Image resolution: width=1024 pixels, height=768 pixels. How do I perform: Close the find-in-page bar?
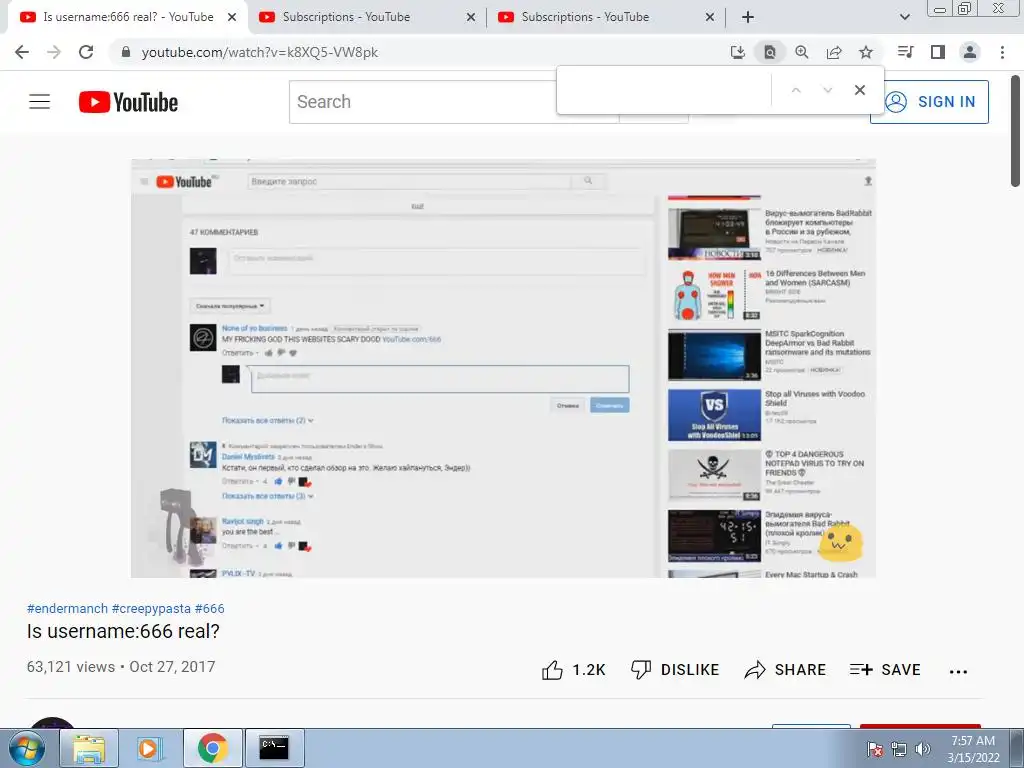point(860,90)
